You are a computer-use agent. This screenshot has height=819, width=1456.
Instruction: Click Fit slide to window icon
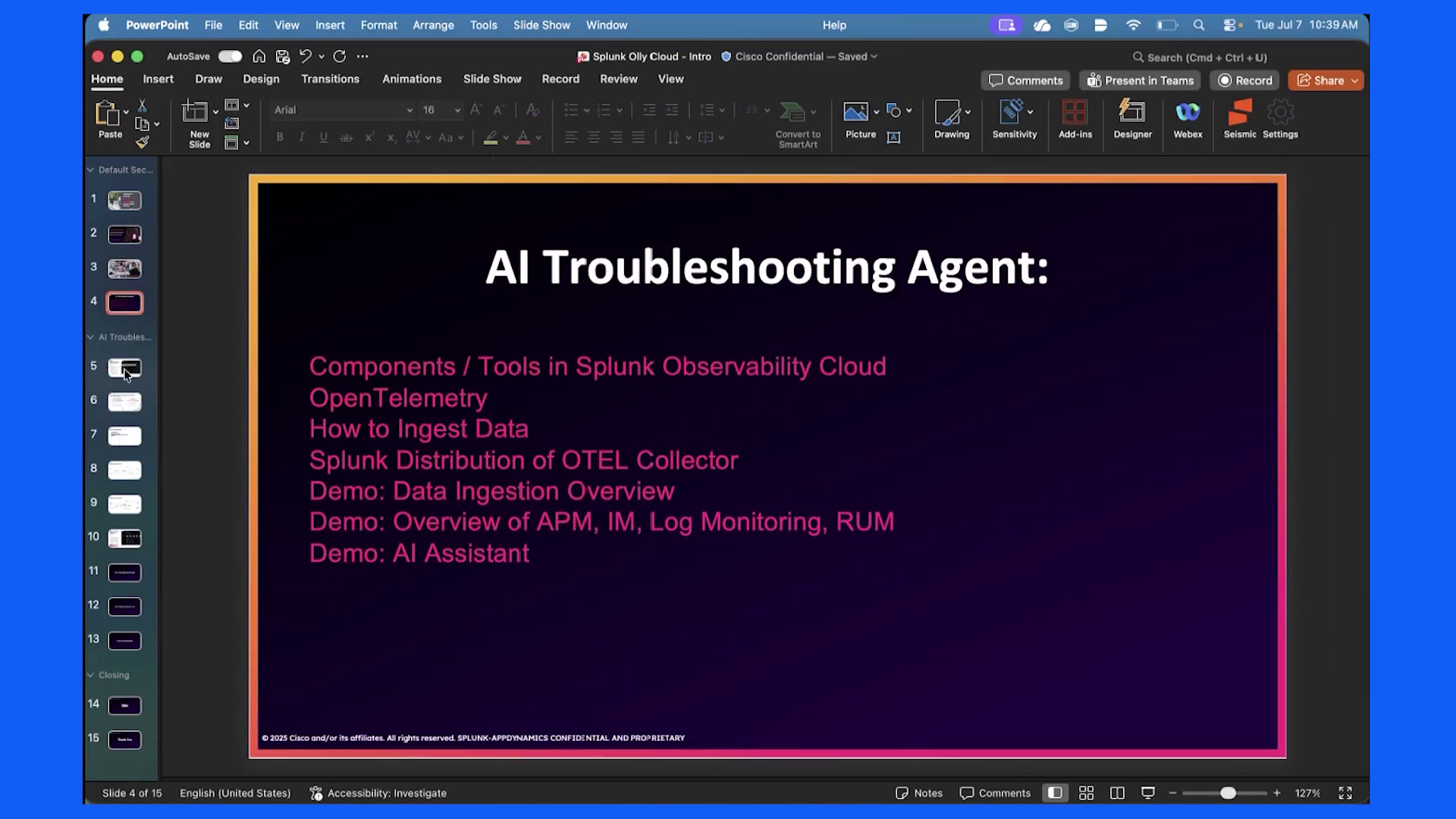click(x=1345, y=792)
